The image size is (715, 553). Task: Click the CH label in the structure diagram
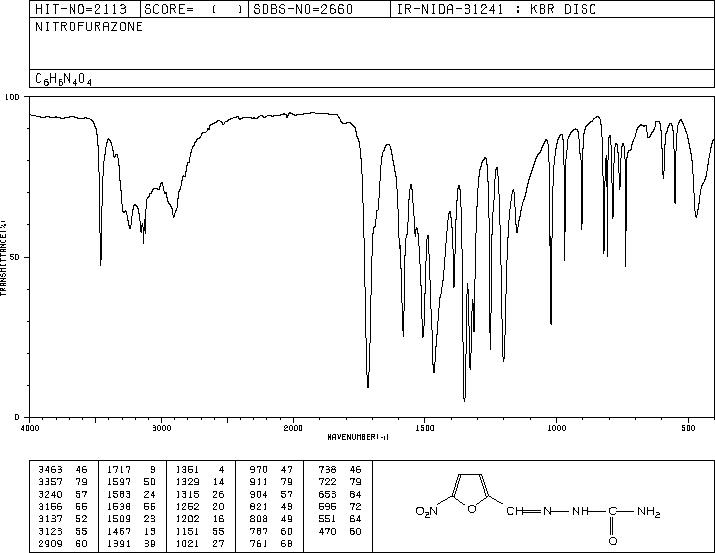point(515,512)
